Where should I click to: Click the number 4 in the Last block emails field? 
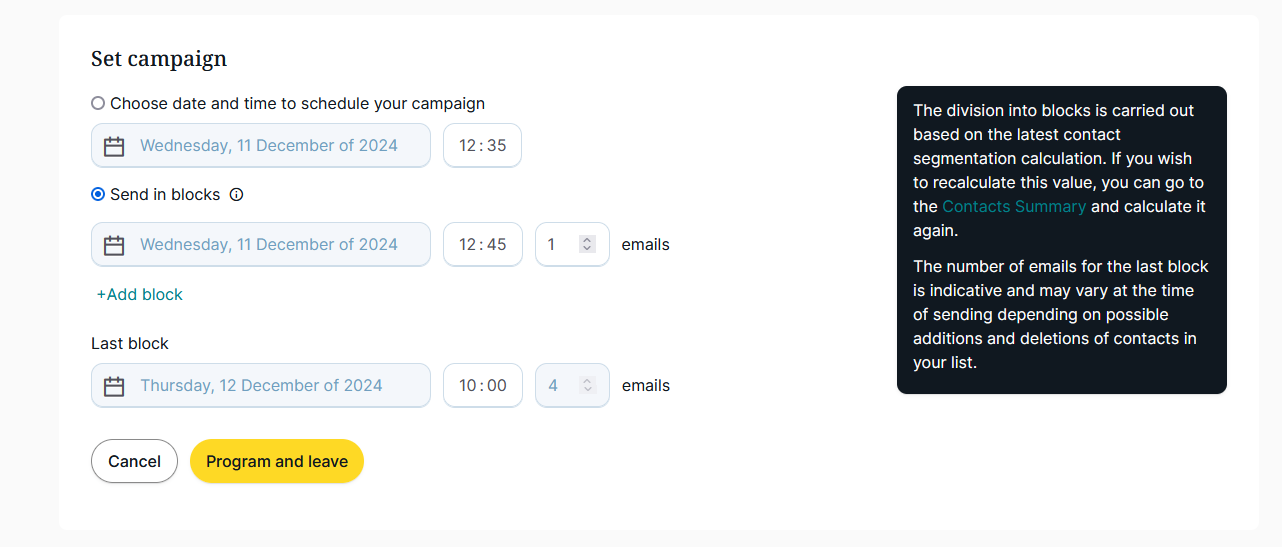[x=553, y=385]
